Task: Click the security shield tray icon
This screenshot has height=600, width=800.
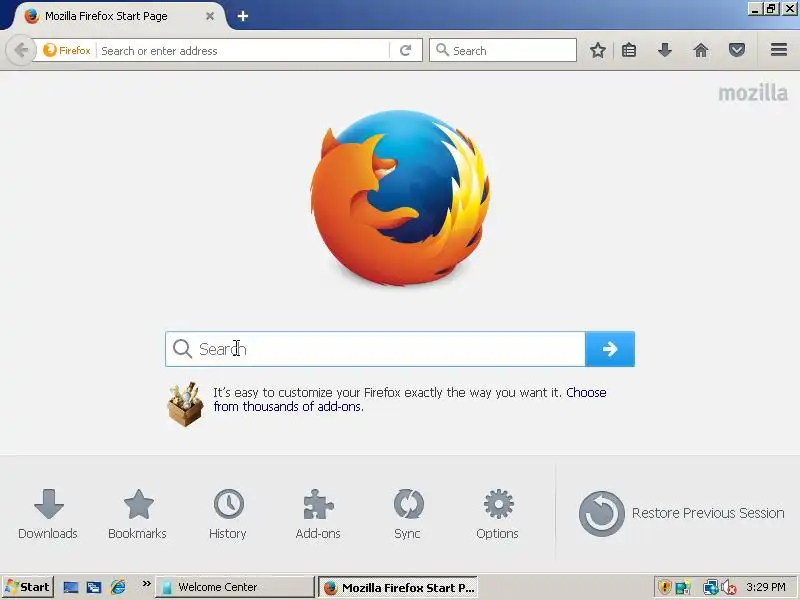Action: [664, 587]
